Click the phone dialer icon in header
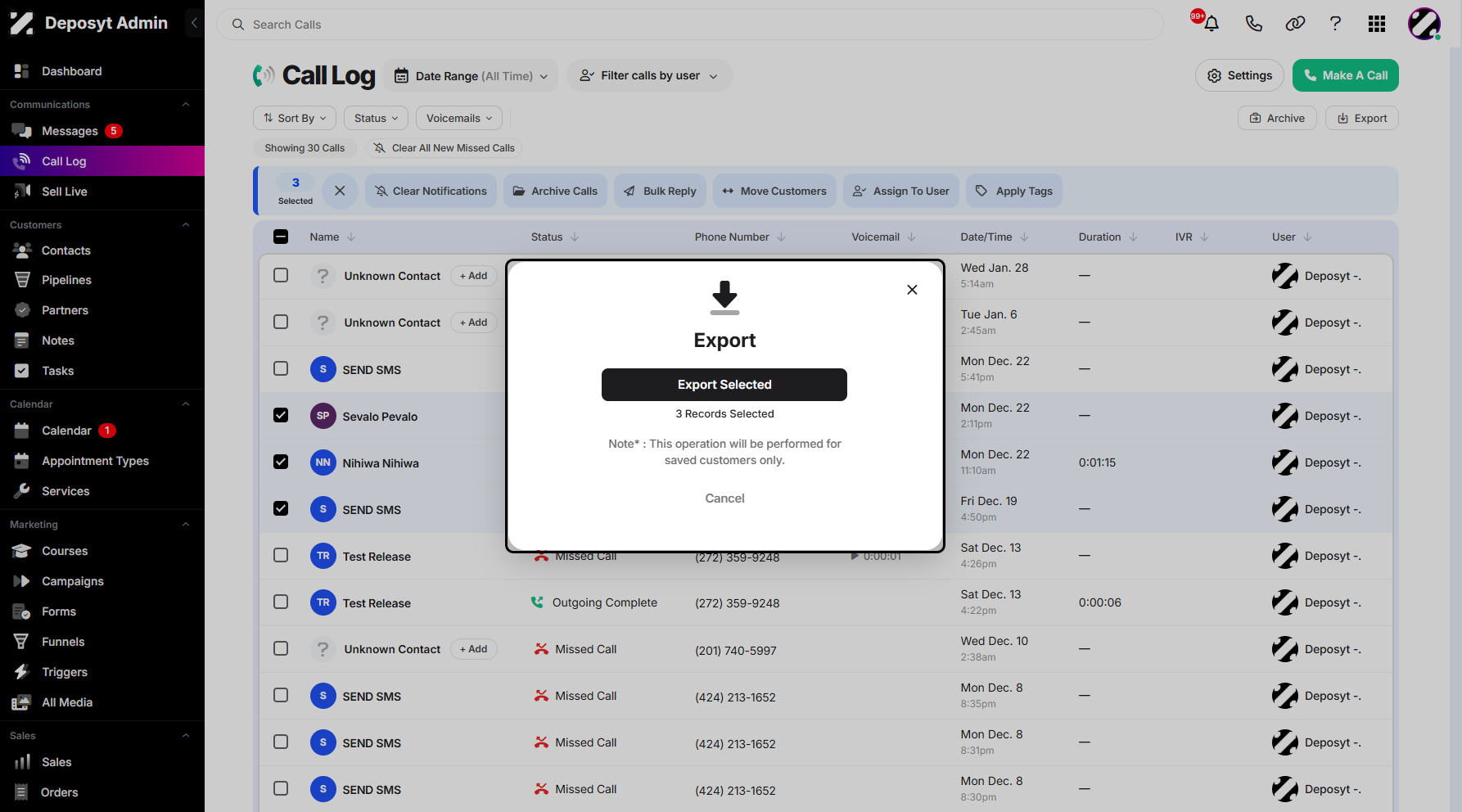The width and height of the screenshot is (1462, 812). pyautogui.click(x=1253, y=24)
